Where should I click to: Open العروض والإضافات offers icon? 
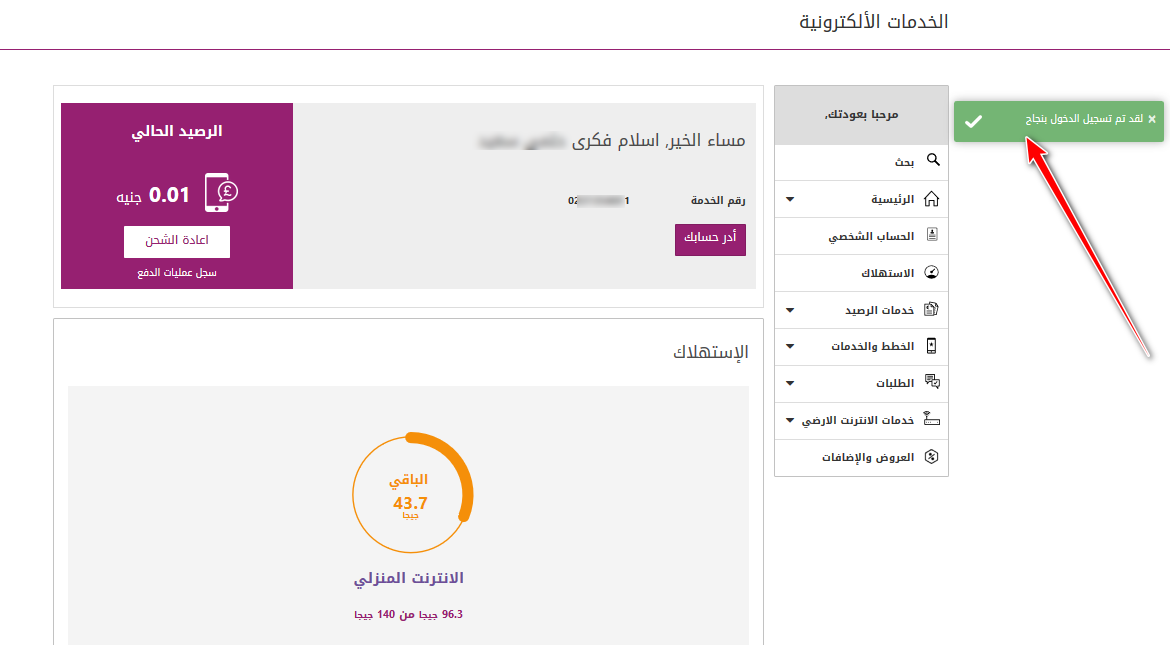(x=933, y=457)
